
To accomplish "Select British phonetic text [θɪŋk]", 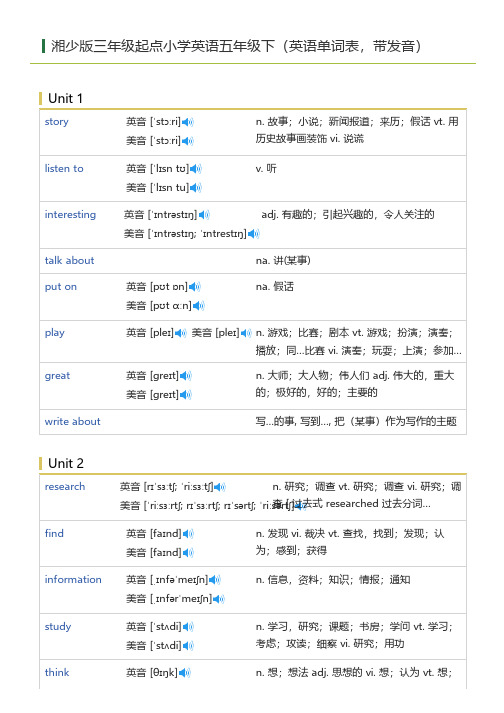I will click(164, 673).
